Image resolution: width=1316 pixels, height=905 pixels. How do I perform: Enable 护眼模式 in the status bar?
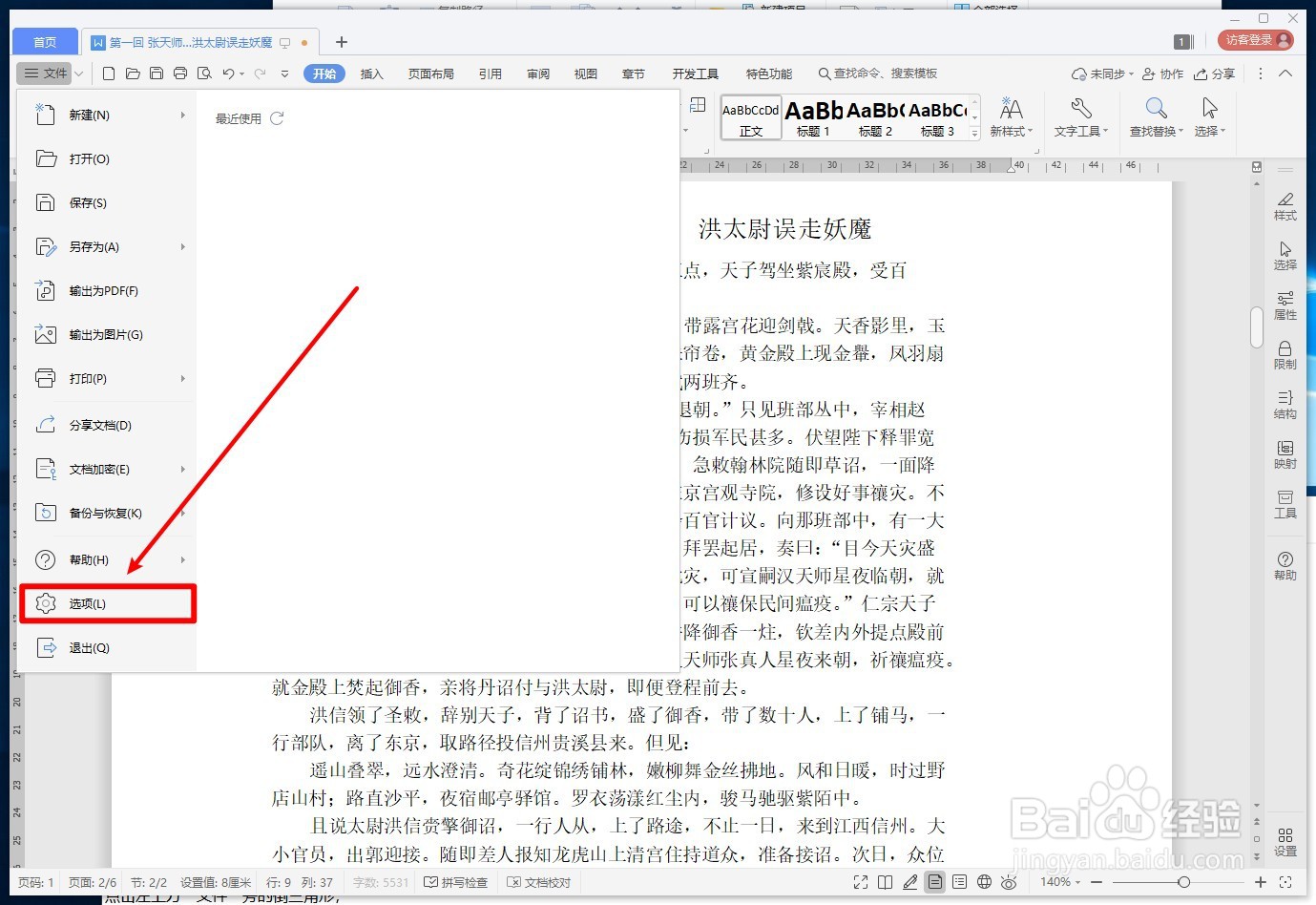tap(1010, 882)
